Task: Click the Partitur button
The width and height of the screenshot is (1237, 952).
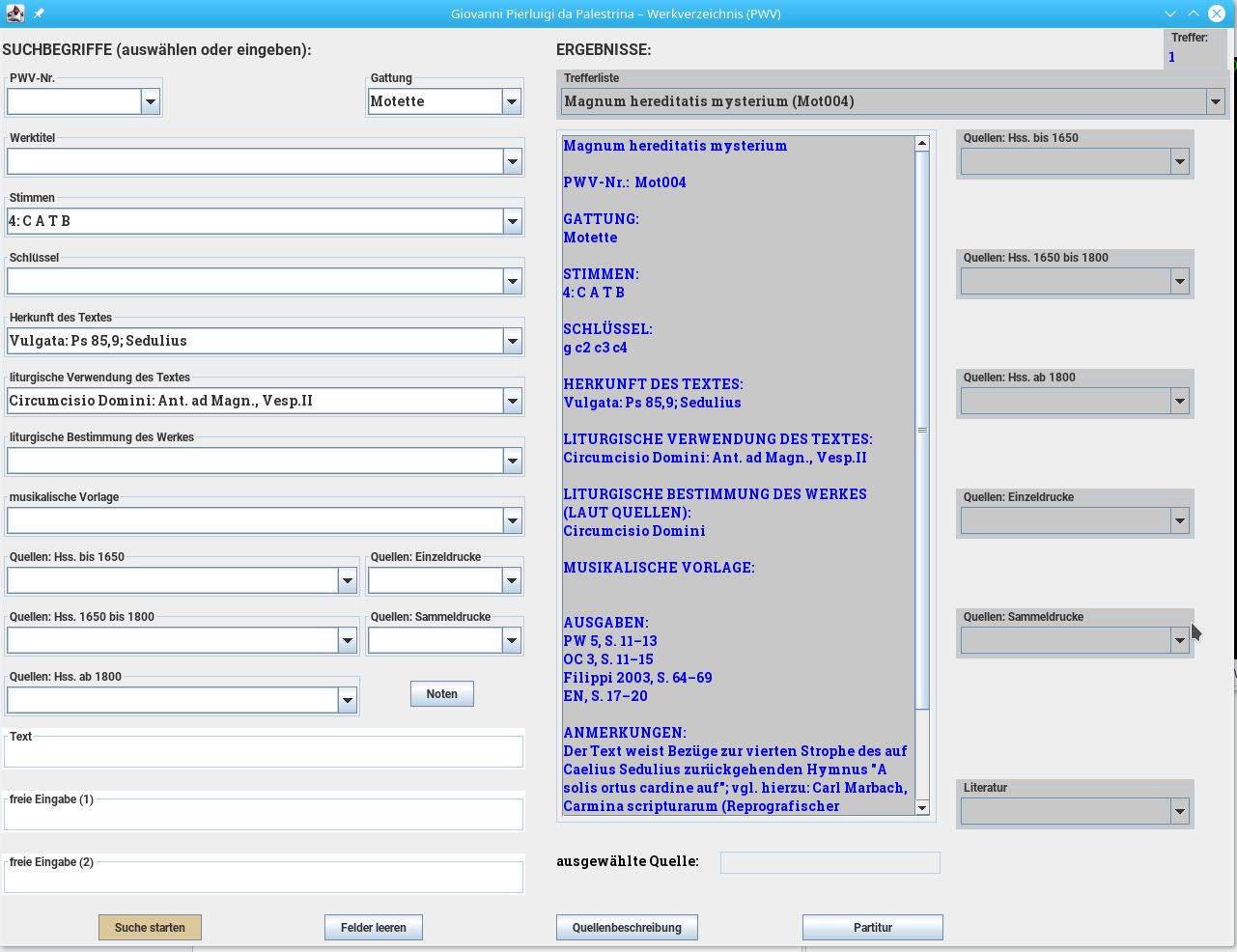Action: (873, 927)
